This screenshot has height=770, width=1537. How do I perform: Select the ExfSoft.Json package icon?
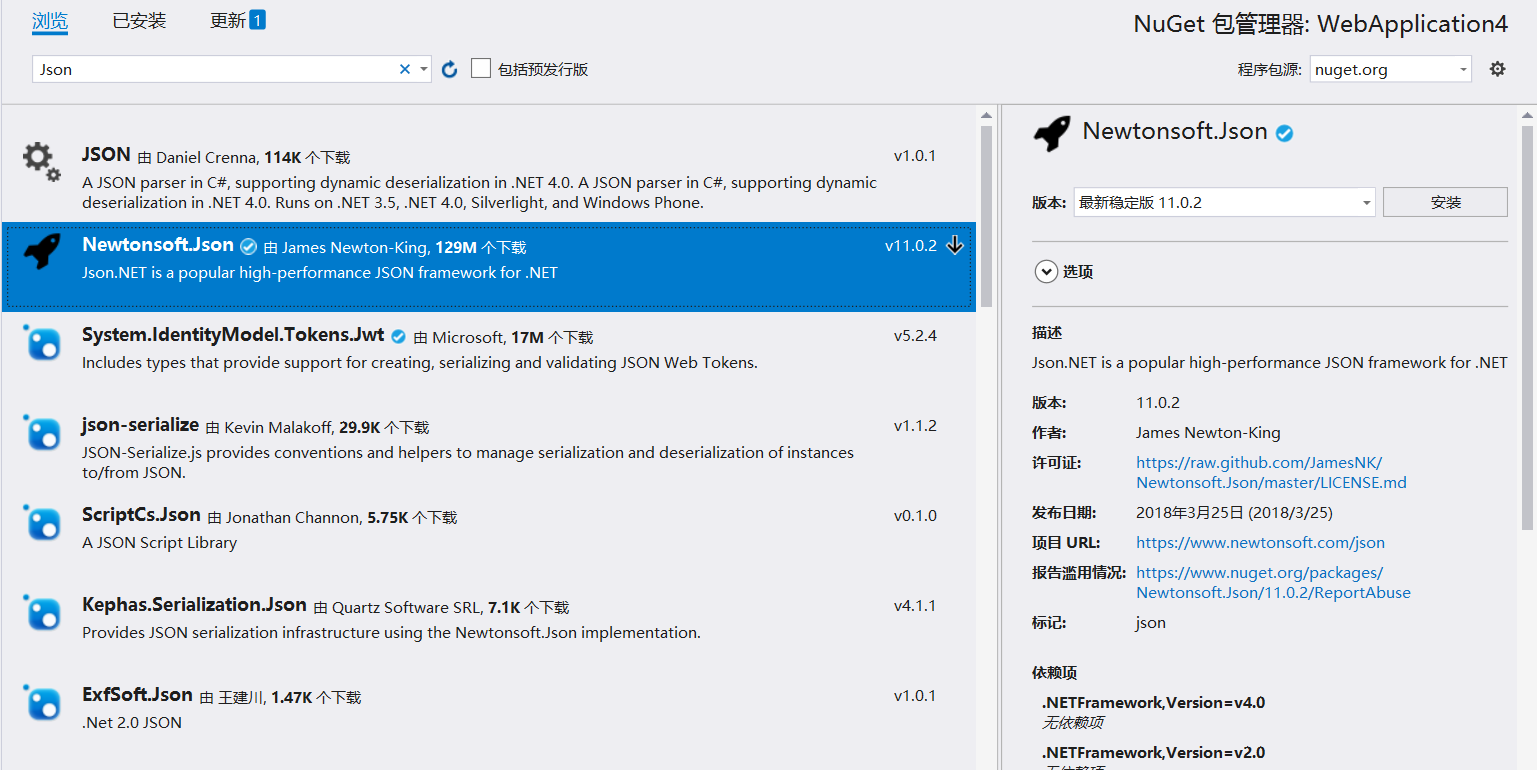(42, 702)
